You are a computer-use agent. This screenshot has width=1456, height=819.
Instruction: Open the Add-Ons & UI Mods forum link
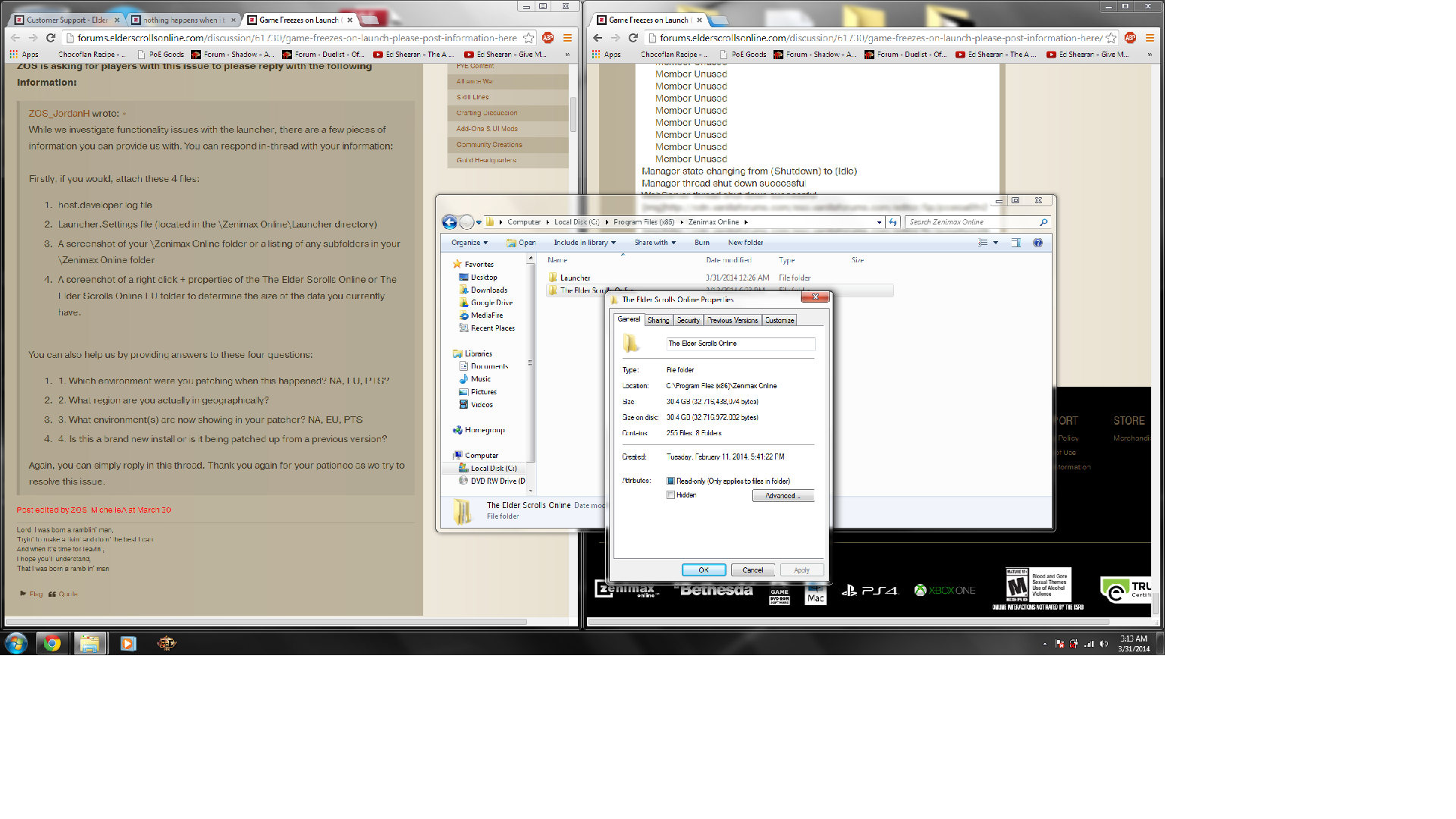(487, 129)
